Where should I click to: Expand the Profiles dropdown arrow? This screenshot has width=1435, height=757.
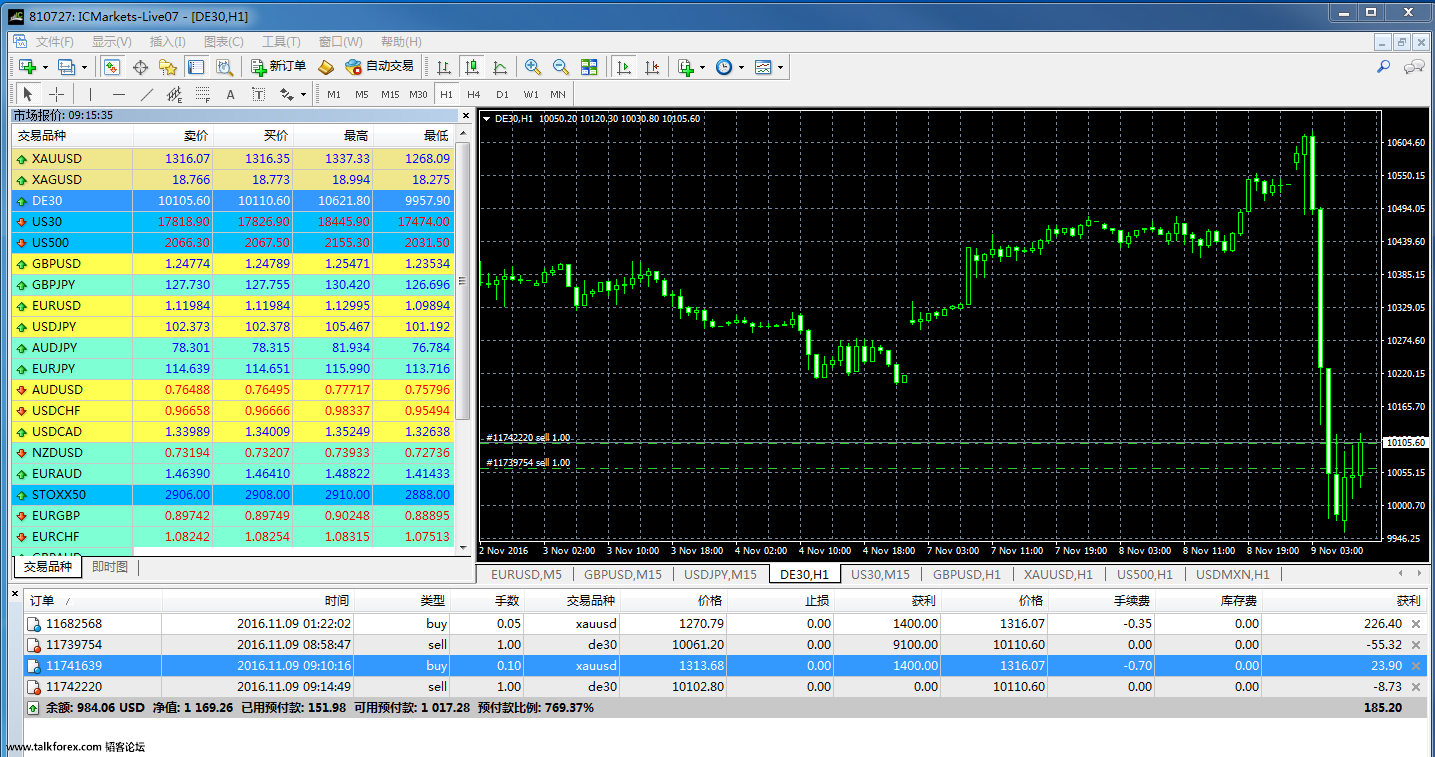point(84,68)
